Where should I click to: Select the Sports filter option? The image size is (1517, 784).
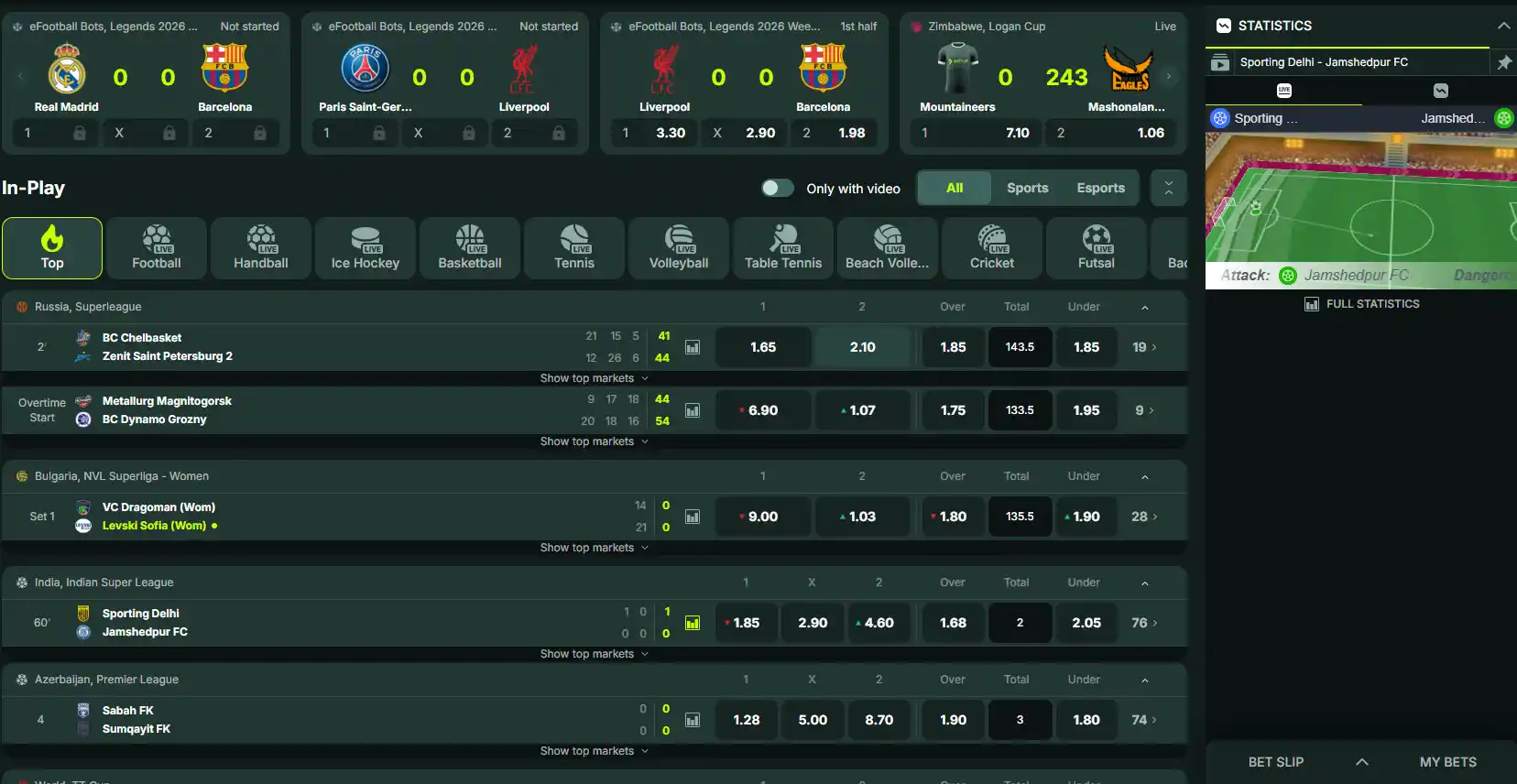(x=1027, y=188)
